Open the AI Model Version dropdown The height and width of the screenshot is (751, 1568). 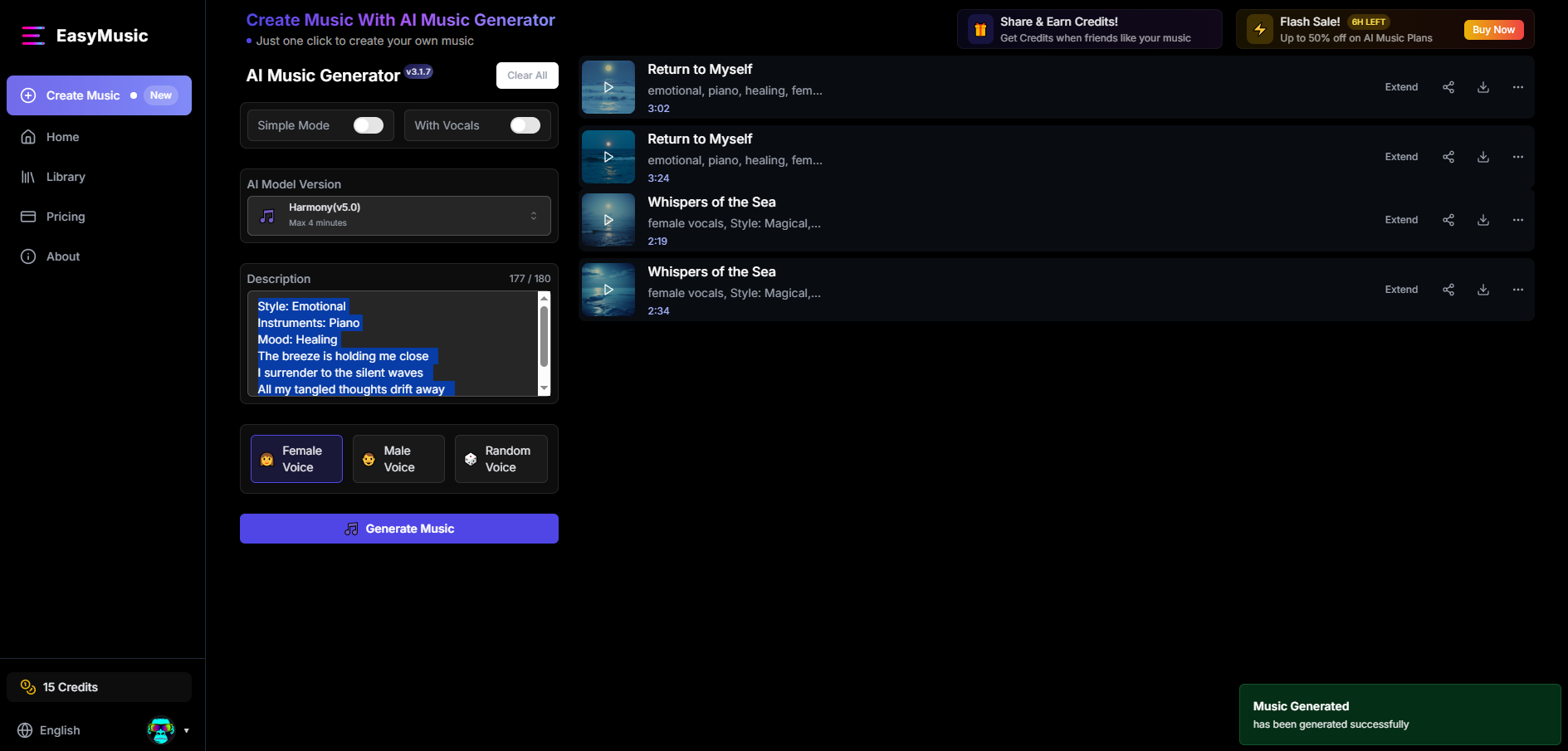399,216
